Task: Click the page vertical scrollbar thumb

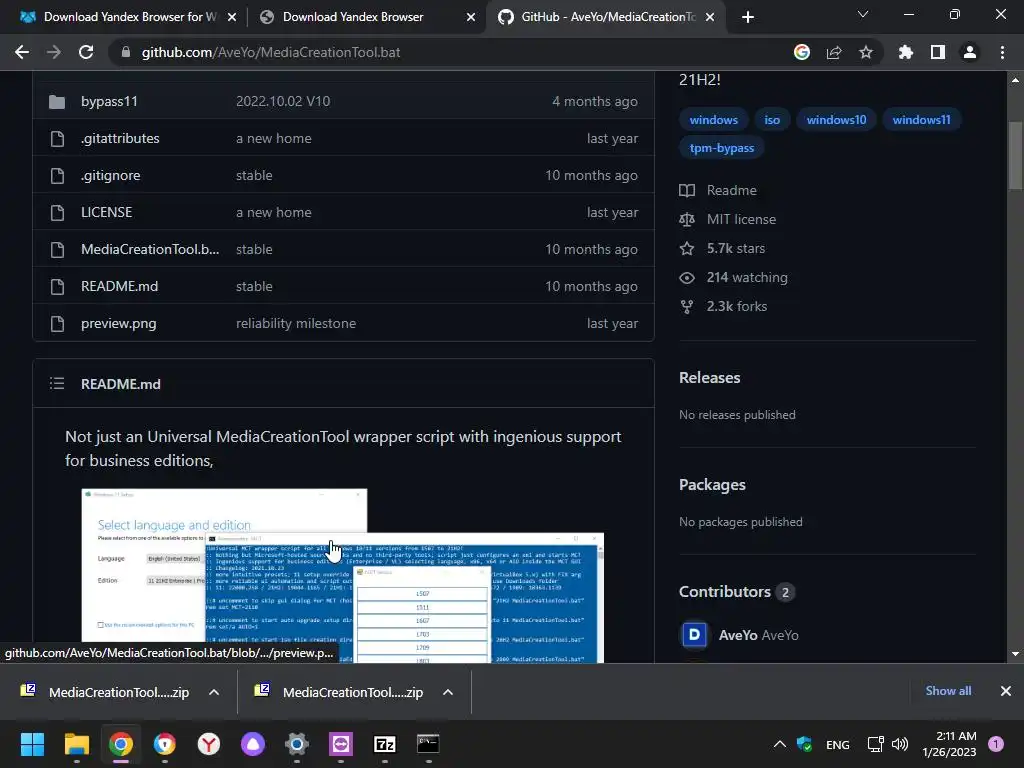Action: (x=1015, y=157)
